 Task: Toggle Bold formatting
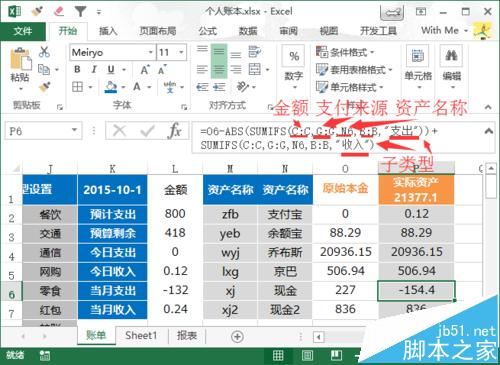tap(77, 69)
